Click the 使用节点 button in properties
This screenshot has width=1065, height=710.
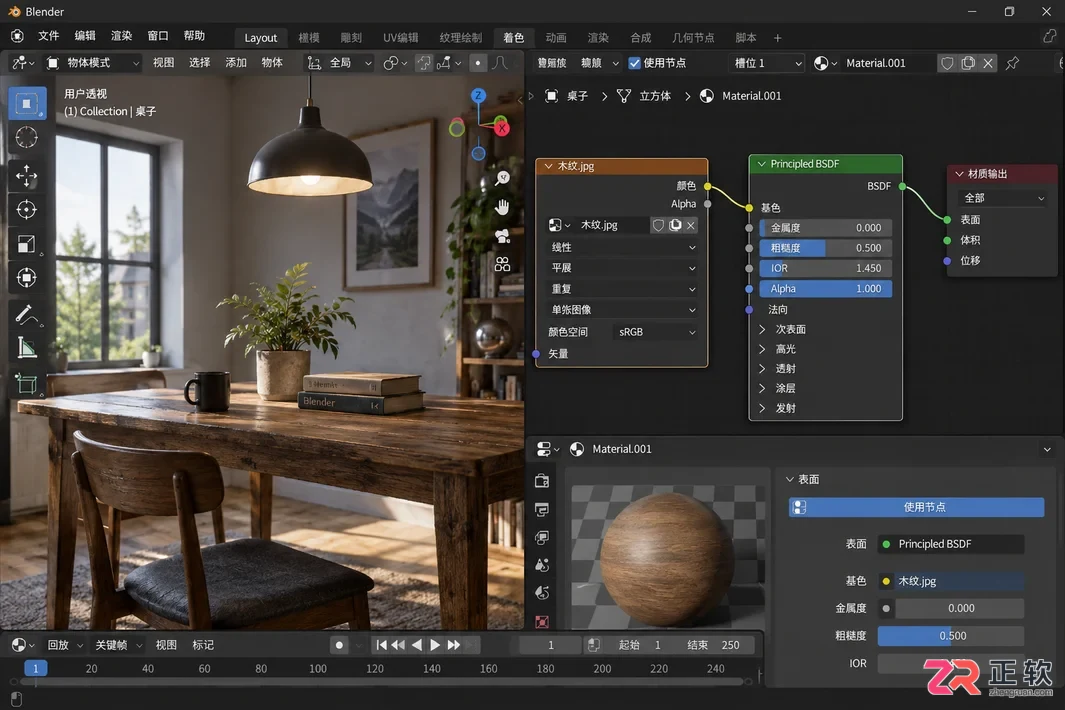[x=916, y=507]
